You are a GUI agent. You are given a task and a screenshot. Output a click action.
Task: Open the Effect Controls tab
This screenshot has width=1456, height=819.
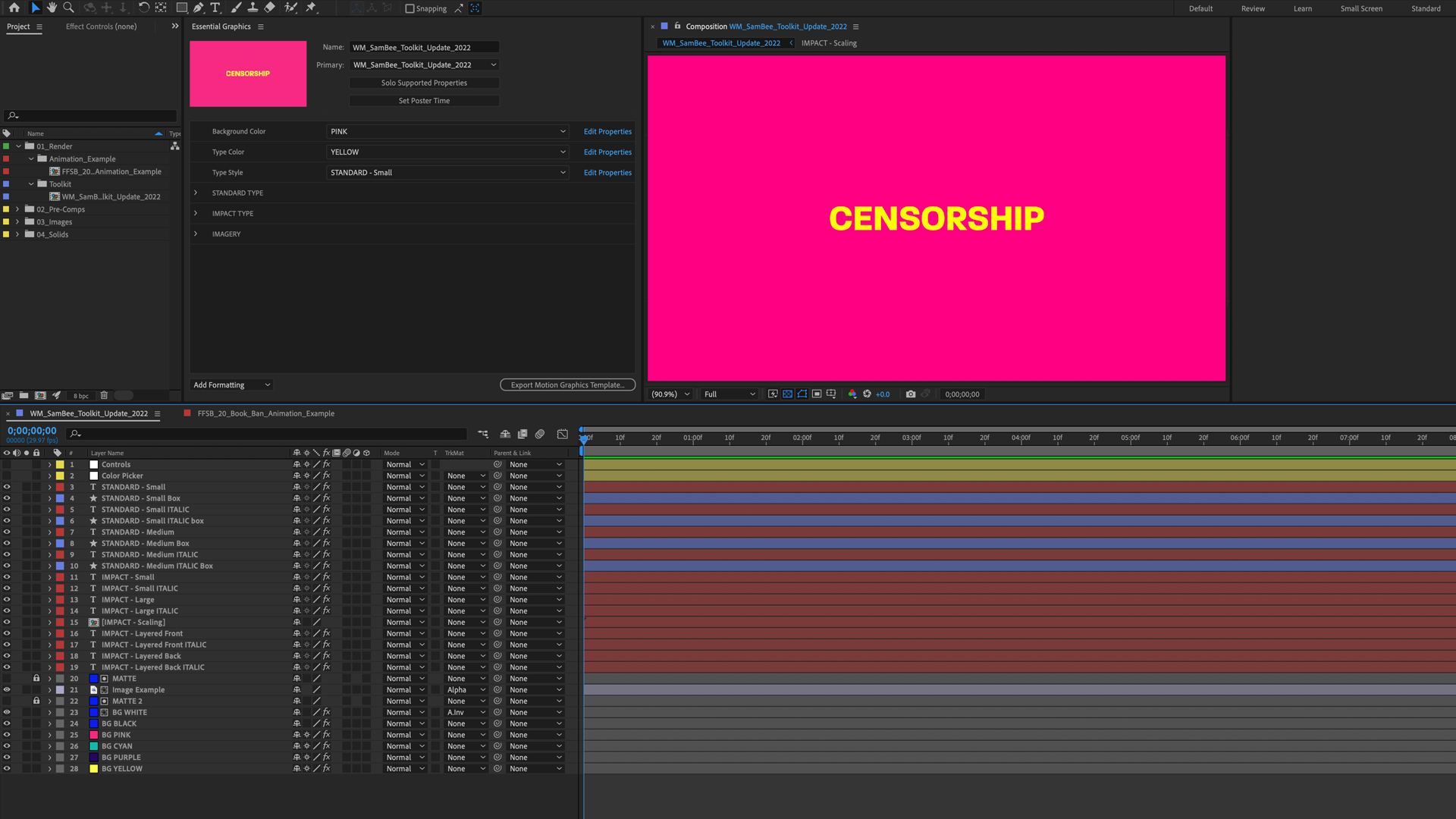click(x=101, y=27)
